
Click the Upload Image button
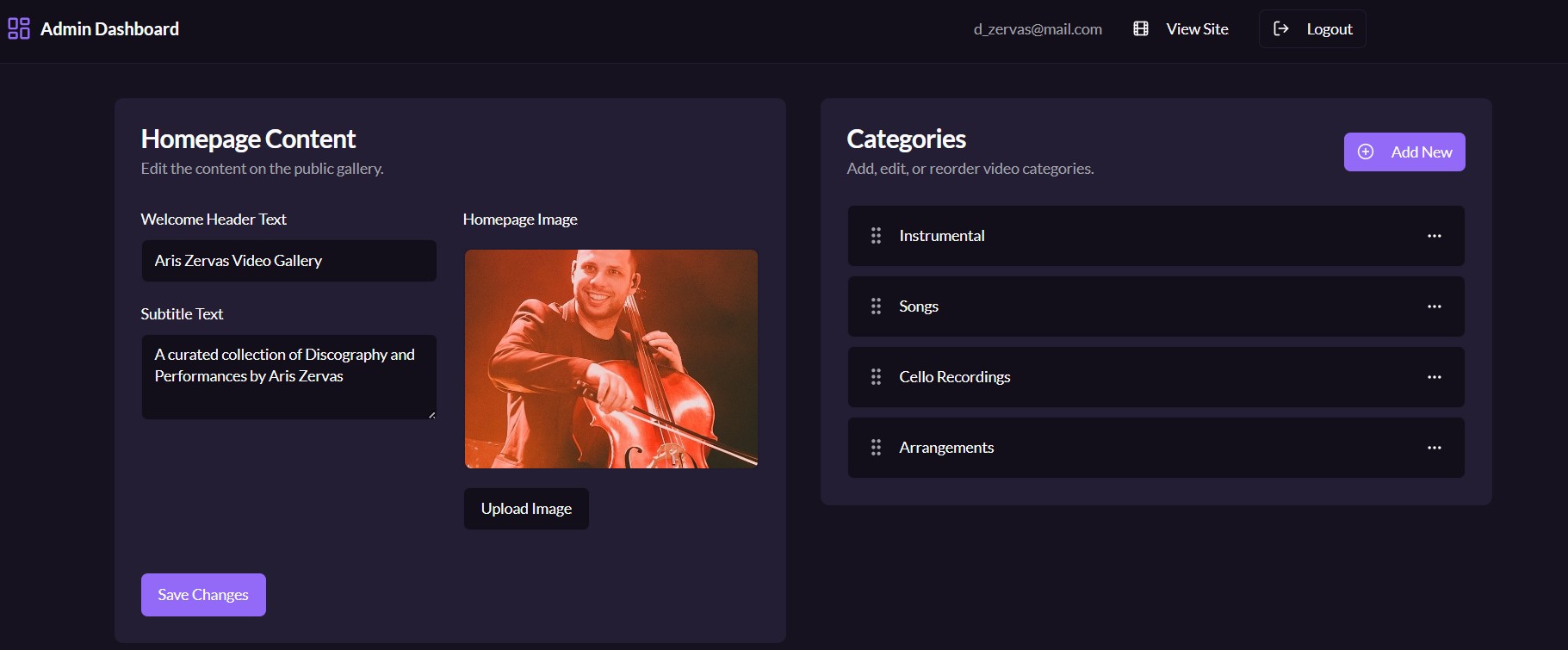pos(526,509)
